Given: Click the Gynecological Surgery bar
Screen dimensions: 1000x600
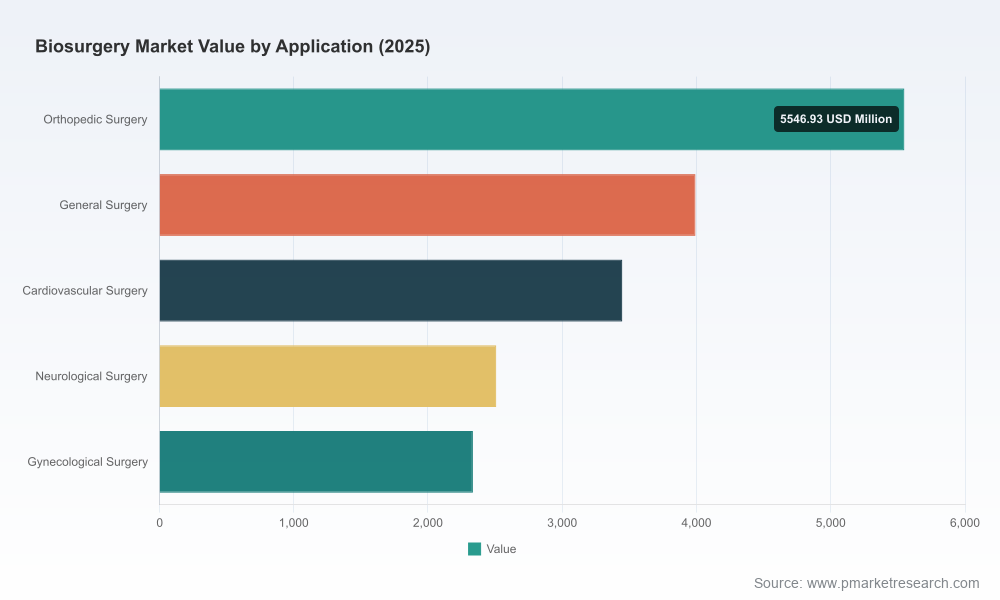Looking at the screenshot, I should 316,462.
